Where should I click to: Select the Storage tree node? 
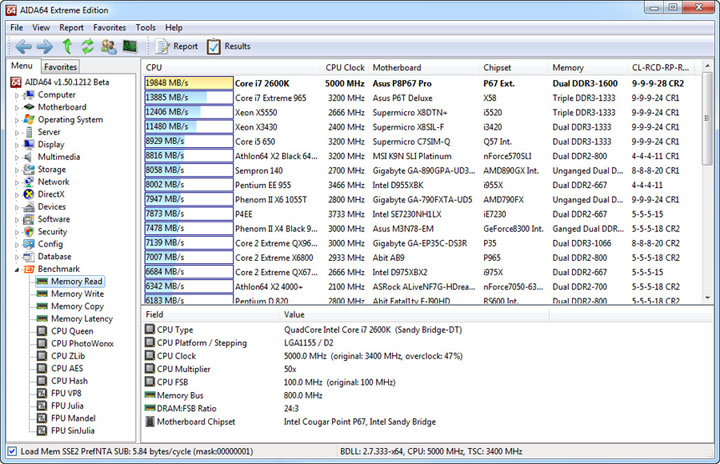tap(51, 169)
